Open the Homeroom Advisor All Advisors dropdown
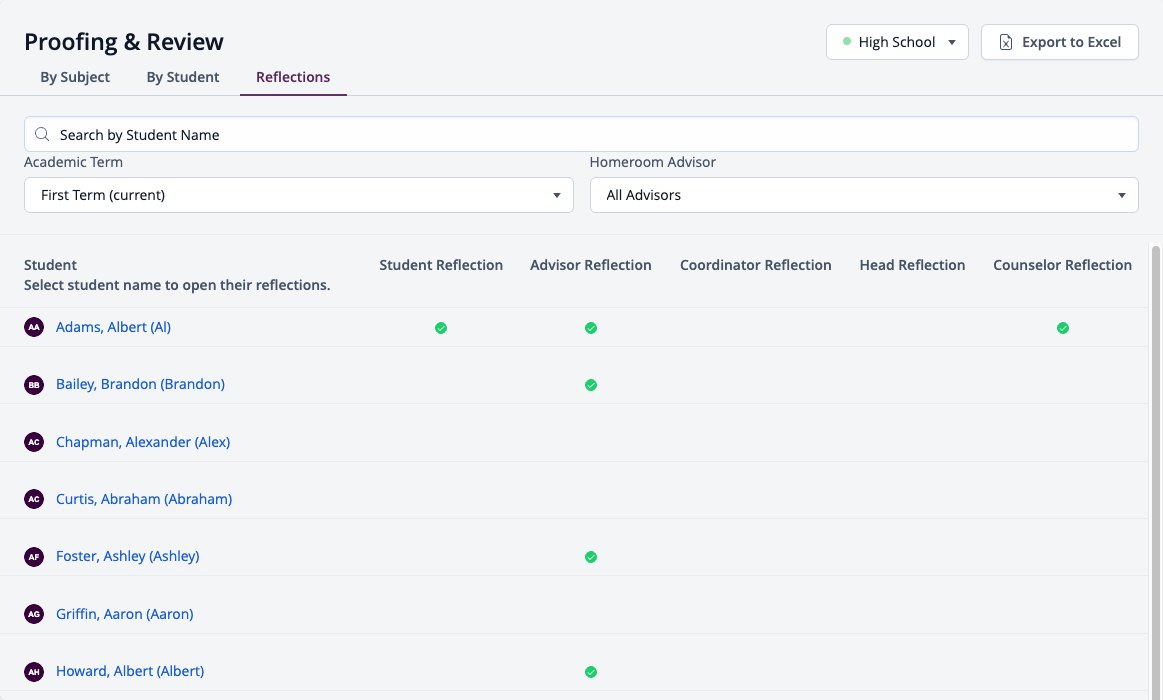Image resolution: width=1163 pixels, height=700 pixels. (864, 195)
